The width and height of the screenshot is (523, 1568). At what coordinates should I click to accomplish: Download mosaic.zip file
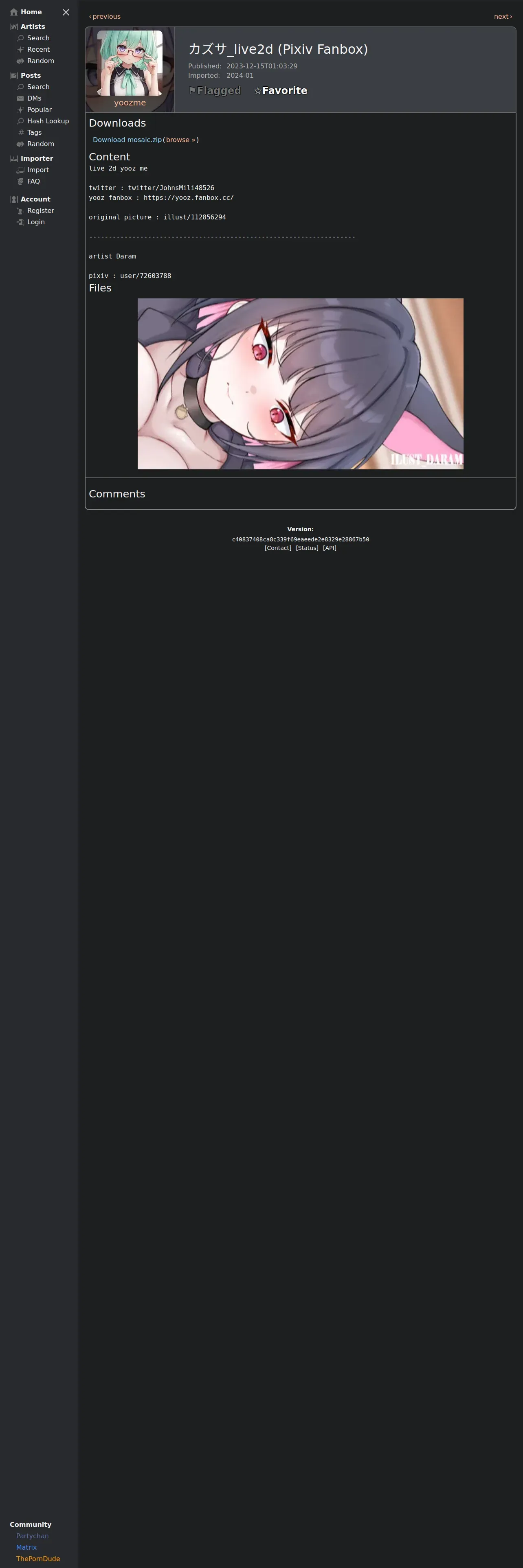(x=127, y=140)
